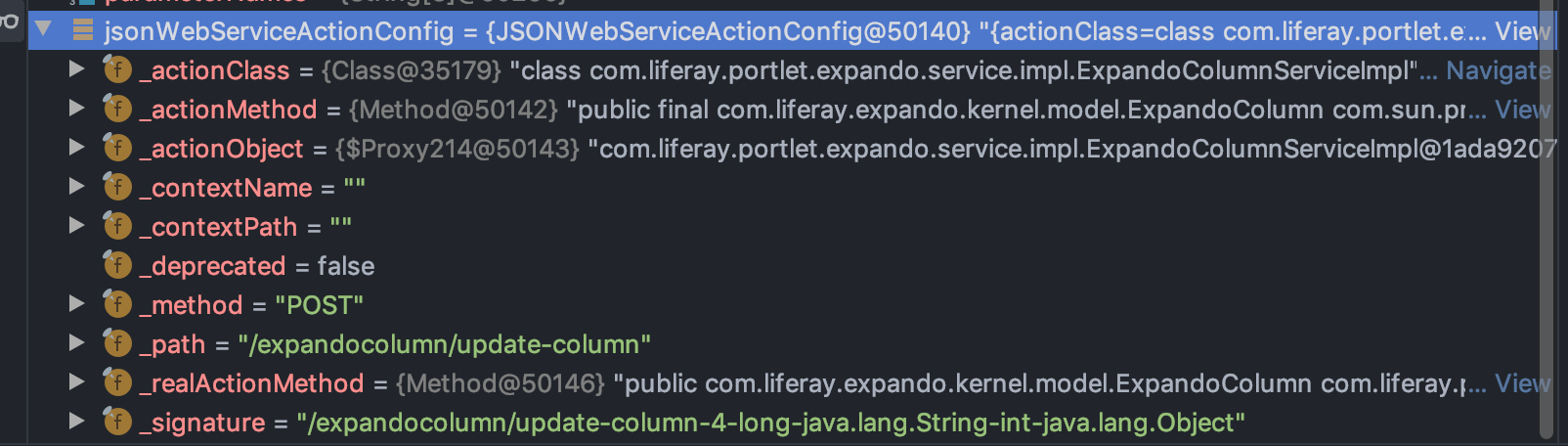Viewport: 1568px width, 446px height.
Task: Click the vertical scrollbar of variables pane
Action: point(1546,245)
